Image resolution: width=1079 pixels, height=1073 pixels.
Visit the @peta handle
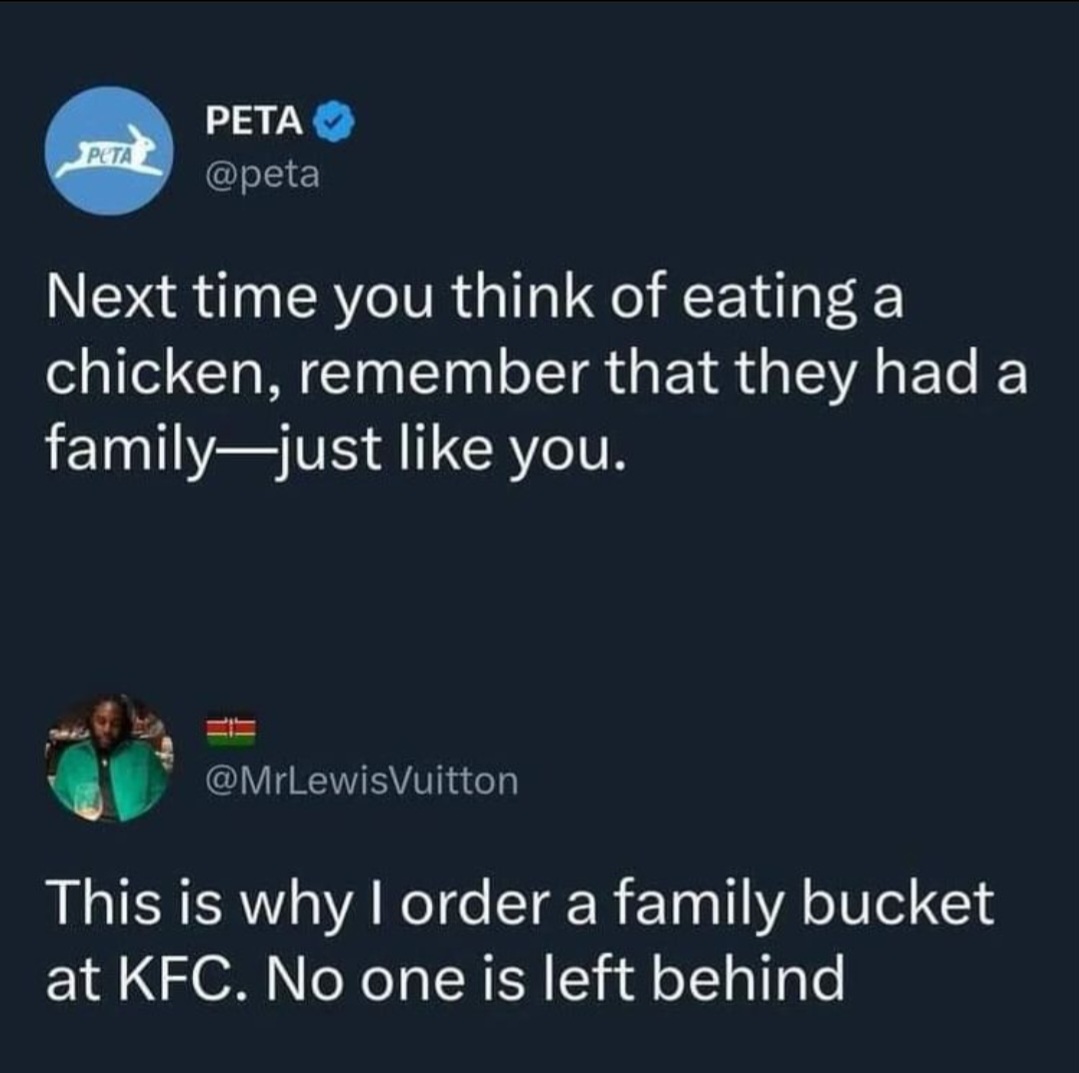click(x=263, y=175)
